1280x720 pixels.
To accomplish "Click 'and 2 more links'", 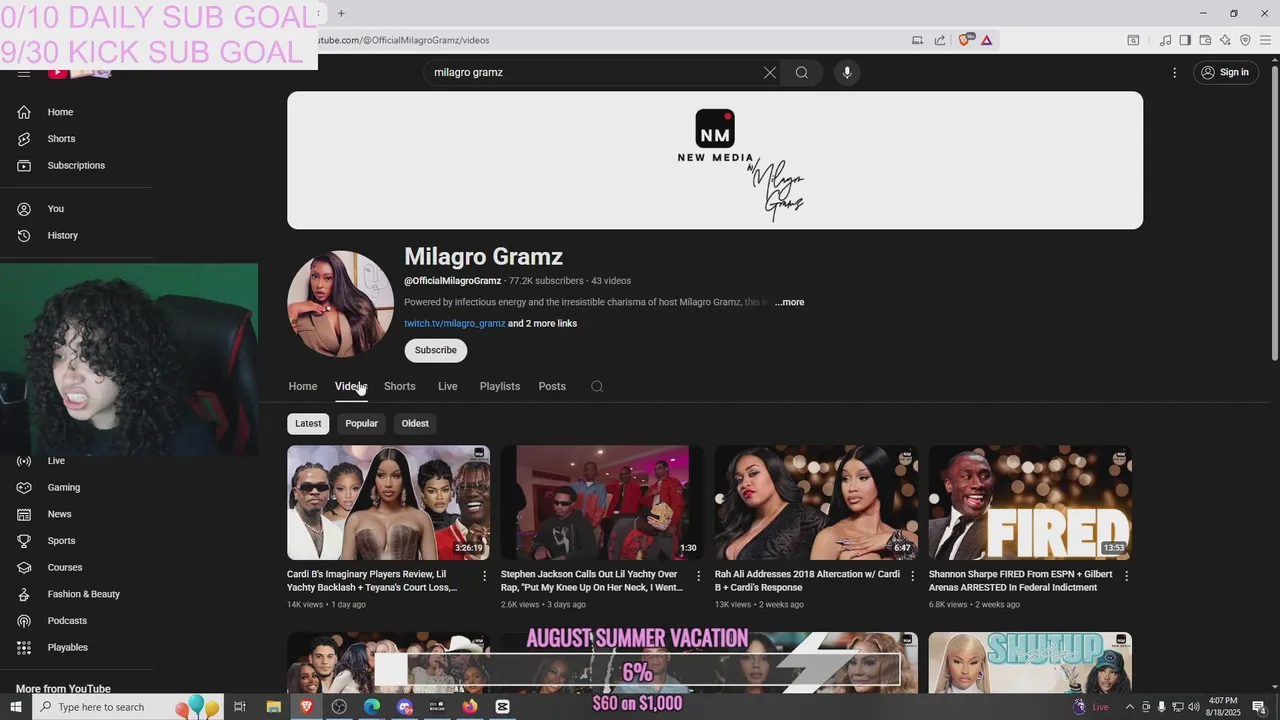I will [543, 324].
